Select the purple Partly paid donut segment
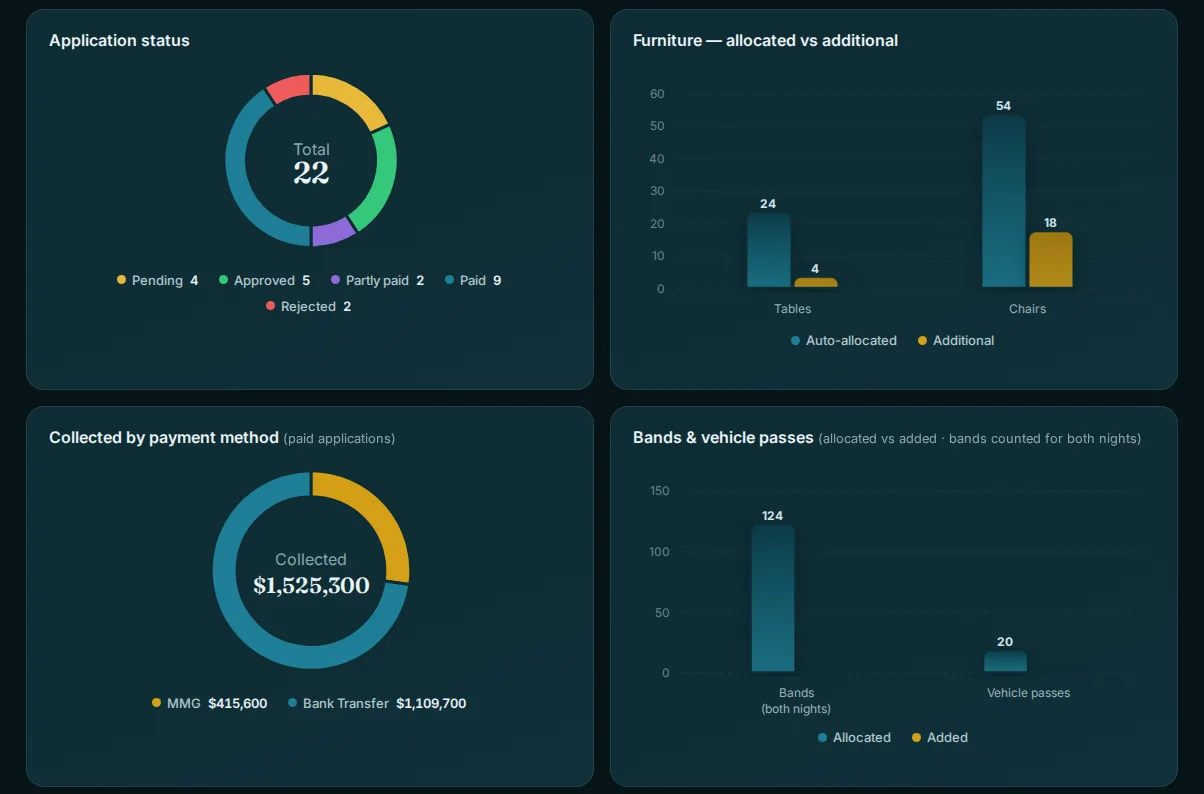Image resolution: width=1204 pixels, height=794 pixels. [332, 232]
